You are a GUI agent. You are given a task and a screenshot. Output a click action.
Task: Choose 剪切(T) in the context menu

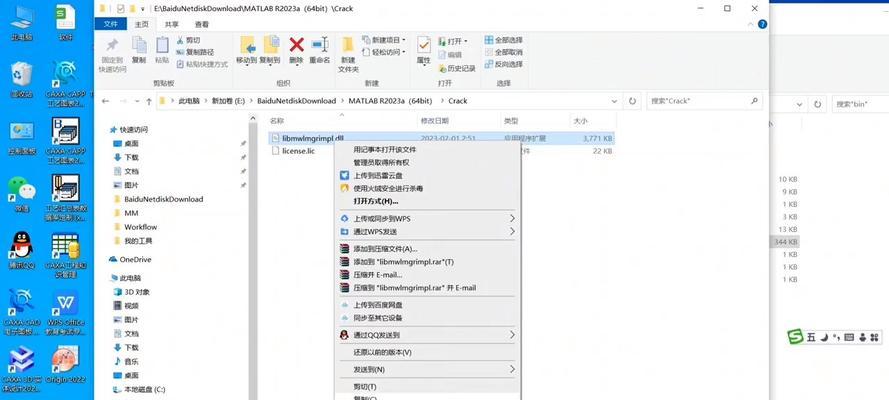[x=365, y=387]
